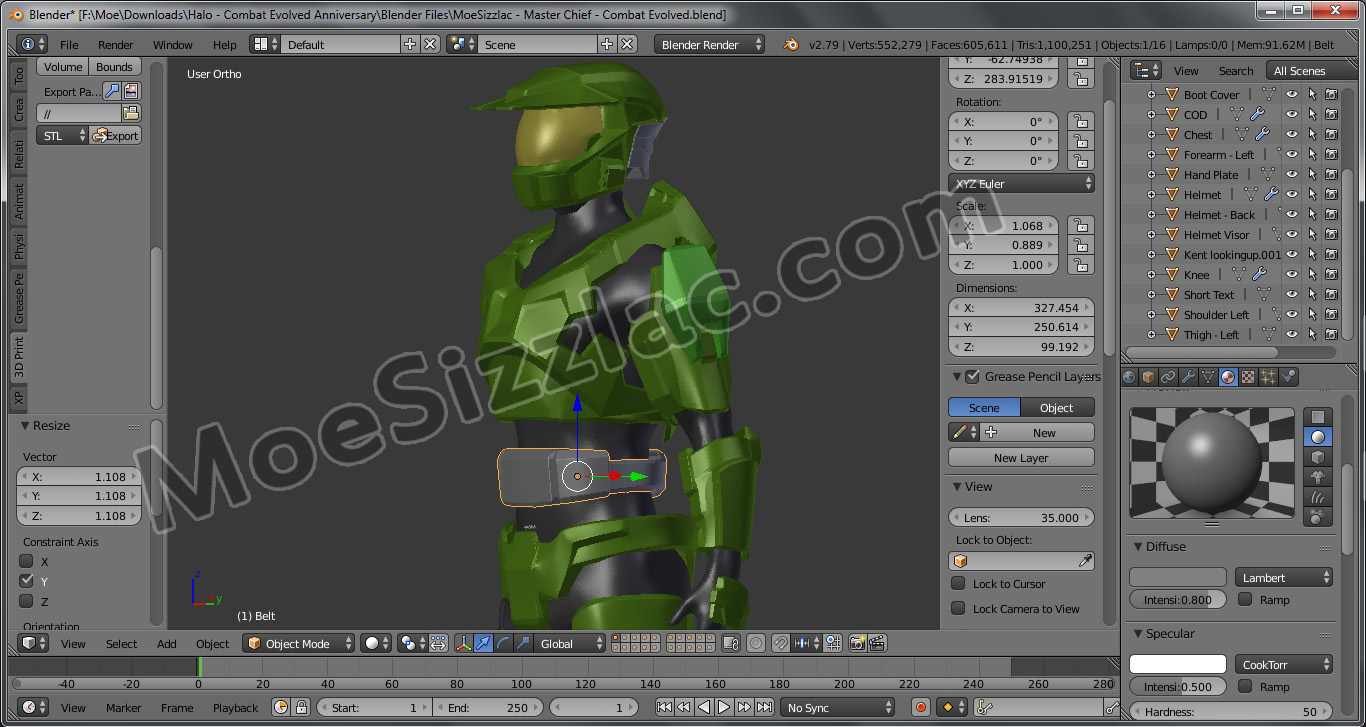Hide the Helmet Visor object in outliner
1366x727 pixels.
point(1291,235)
